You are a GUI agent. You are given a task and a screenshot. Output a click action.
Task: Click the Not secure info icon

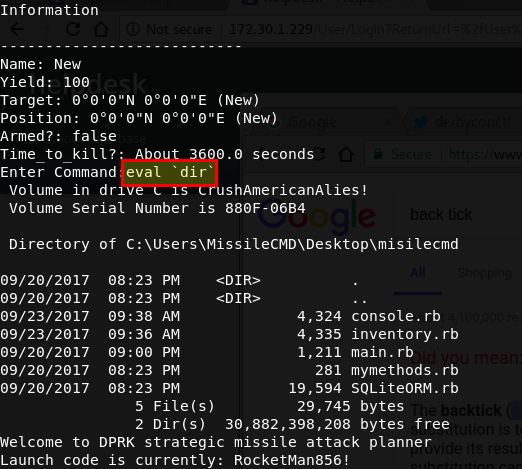click(x=133, y=29)
